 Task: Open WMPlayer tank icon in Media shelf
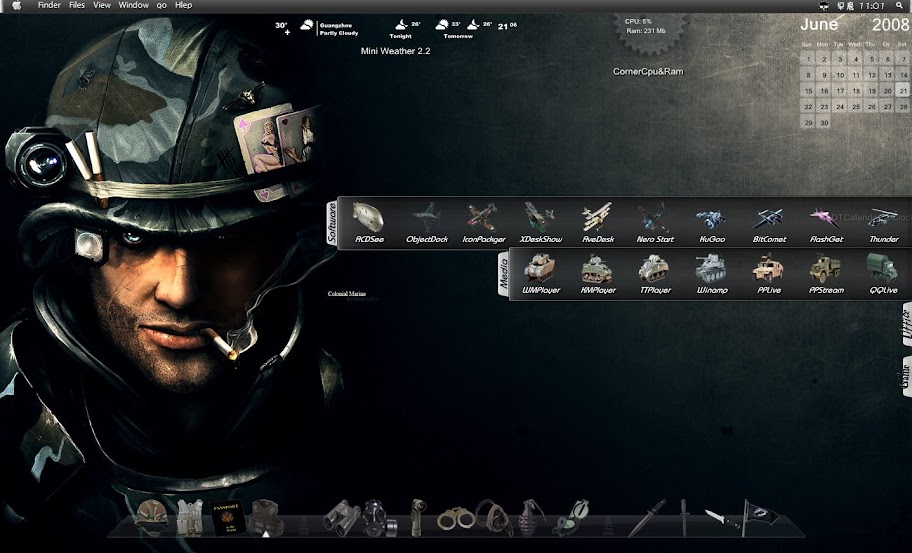point(540,274)
